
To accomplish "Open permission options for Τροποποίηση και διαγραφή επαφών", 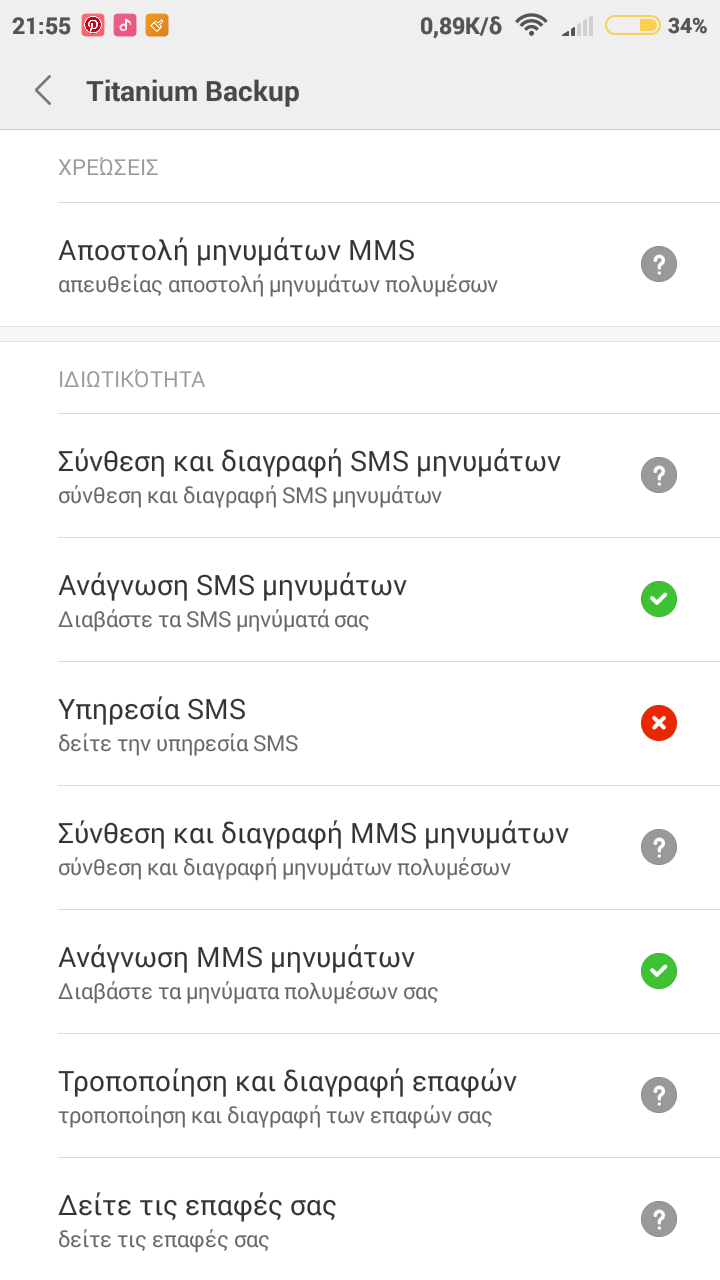I will (x=659, y=1095).
